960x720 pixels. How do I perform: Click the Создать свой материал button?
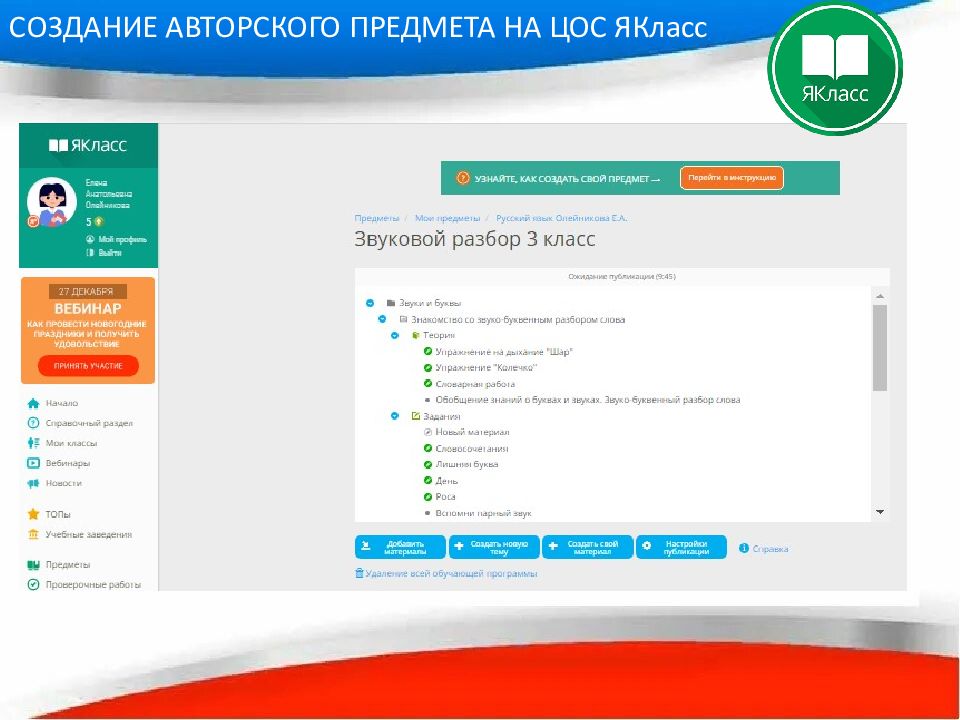point(587,547)
